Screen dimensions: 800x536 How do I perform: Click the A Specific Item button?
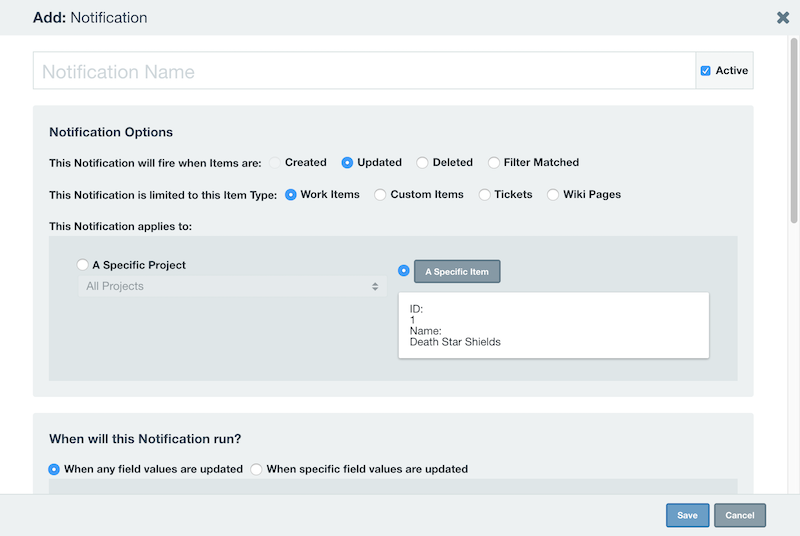click(457, 271)
